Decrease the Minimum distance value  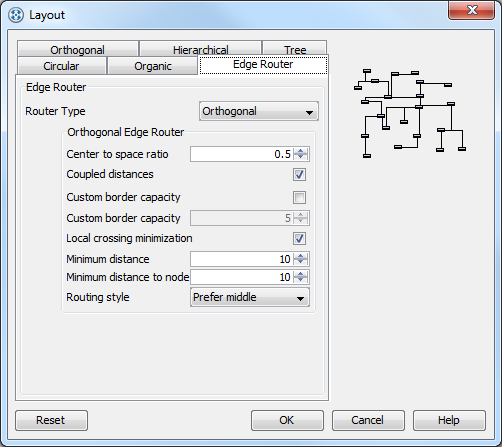301,262
